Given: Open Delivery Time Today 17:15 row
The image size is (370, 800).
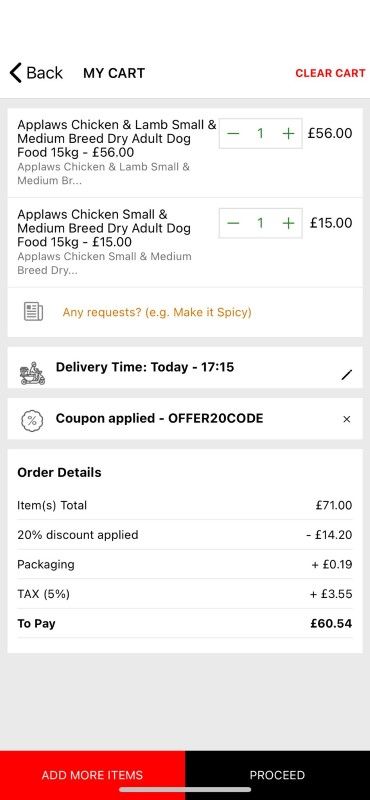Looking at the screenshot, I should [185, 367].
